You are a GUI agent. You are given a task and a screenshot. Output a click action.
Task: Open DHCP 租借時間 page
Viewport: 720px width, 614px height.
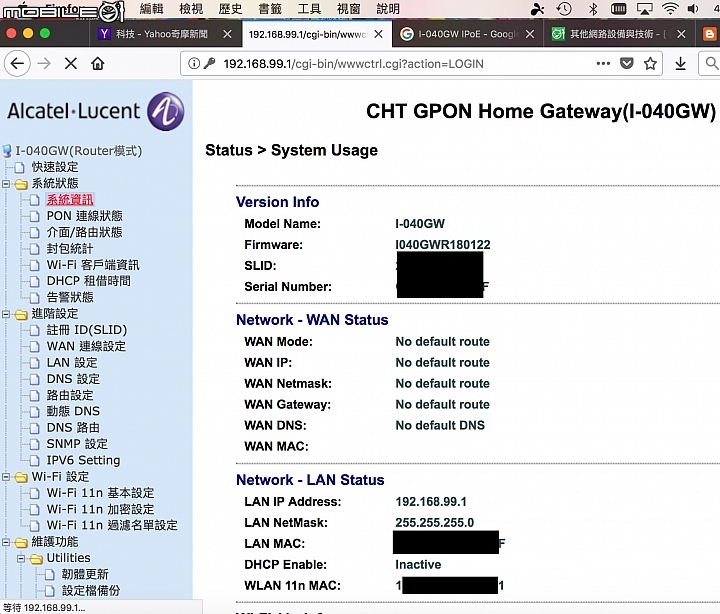coord(89,281)
